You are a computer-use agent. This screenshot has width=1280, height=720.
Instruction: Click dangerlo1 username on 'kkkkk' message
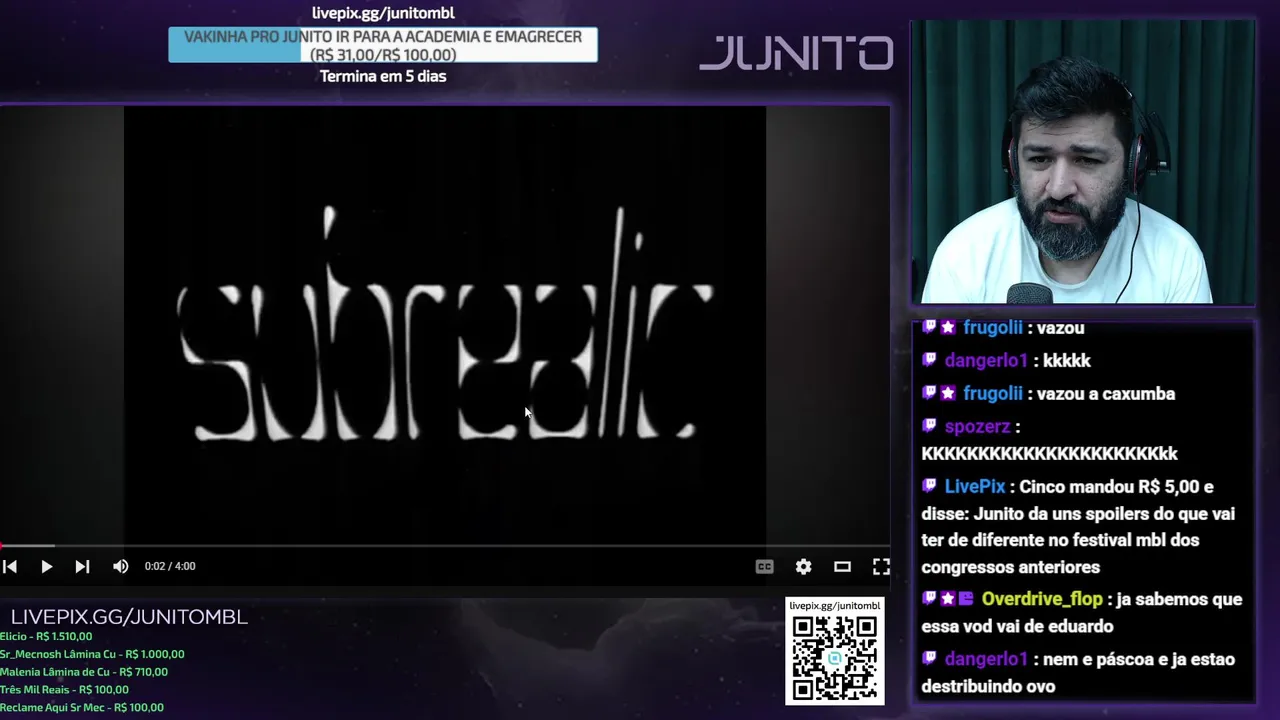pyautogui.click(x=986, y=360)
